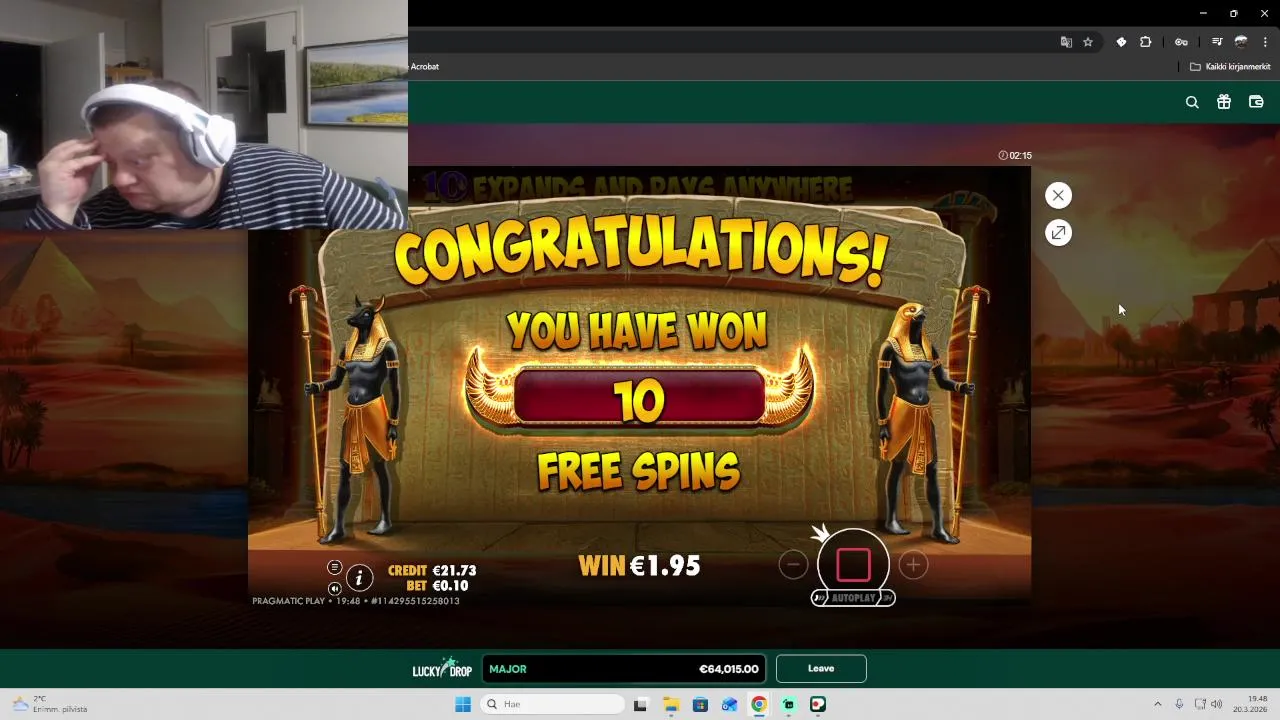
Task: Click the 10 free spins banner
Action: [639, 400]
